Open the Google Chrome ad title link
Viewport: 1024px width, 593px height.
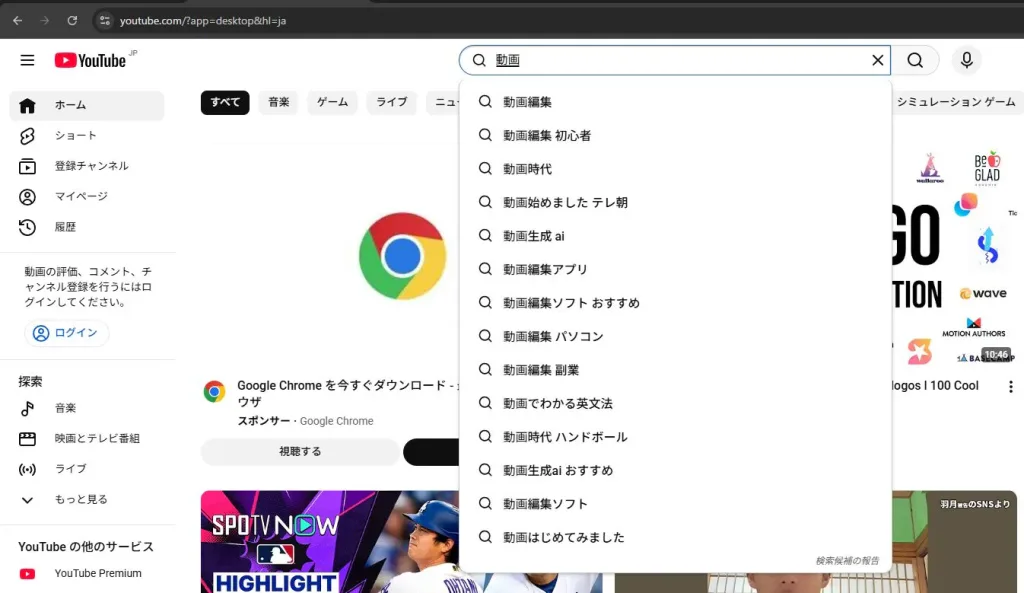(347, 393)
